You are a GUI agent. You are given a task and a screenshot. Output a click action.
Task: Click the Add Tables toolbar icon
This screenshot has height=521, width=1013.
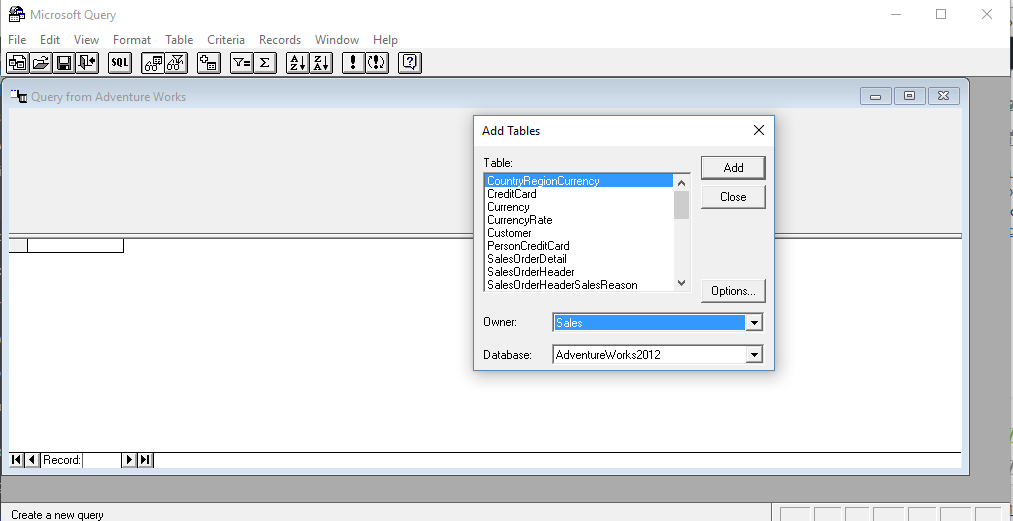coord(209,63)
